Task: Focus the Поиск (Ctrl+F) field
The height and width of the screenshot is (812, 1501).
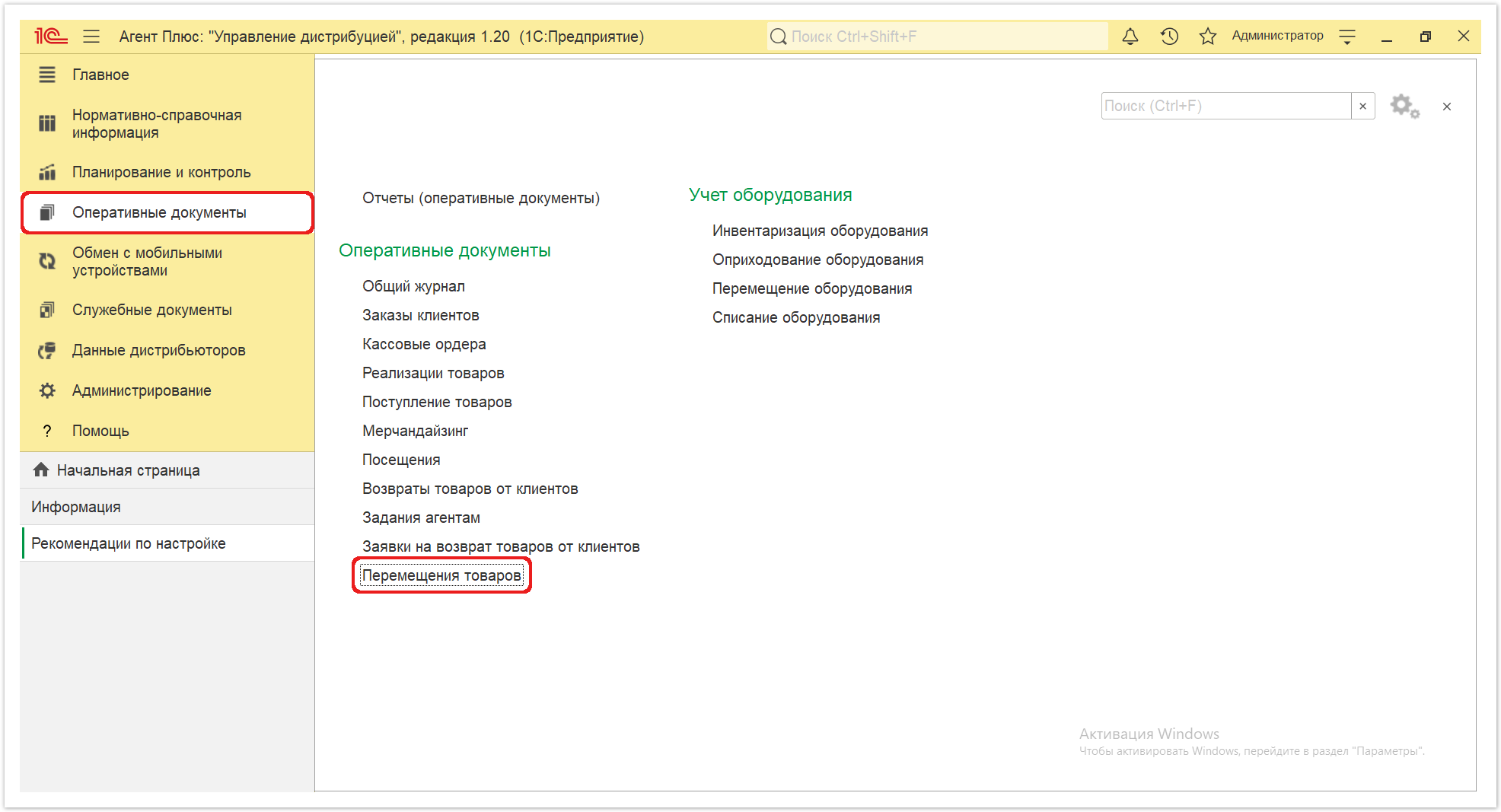Action: click(x=1226, y=106)
